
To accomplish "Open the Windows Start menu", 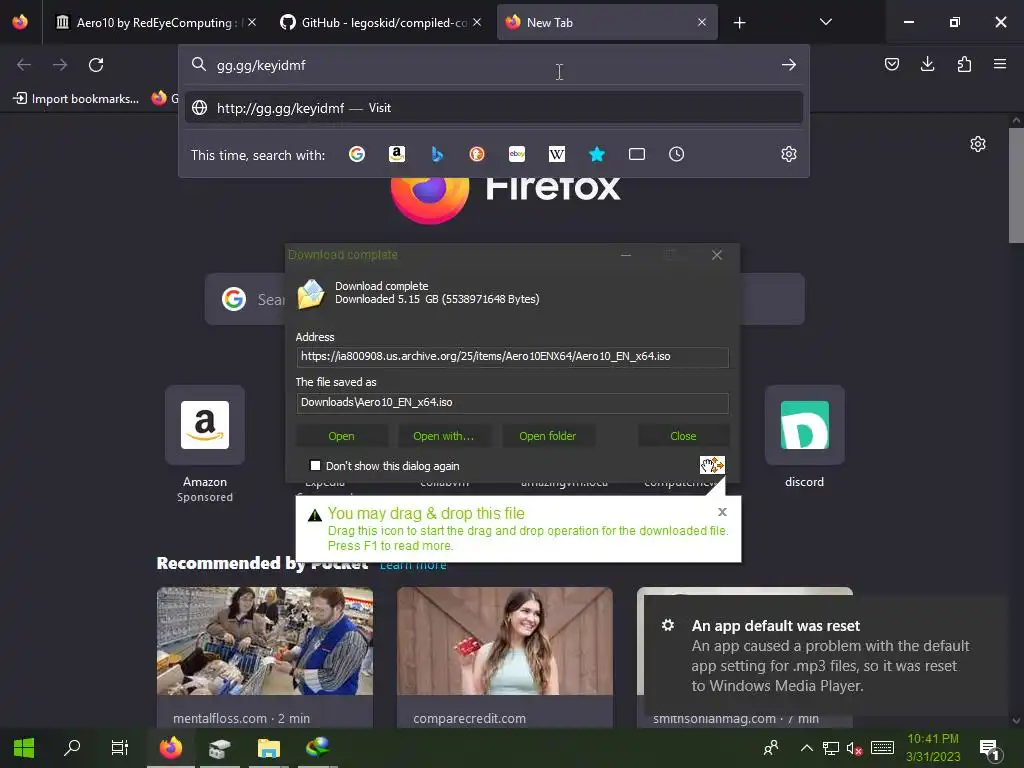I will coord(24,748).
